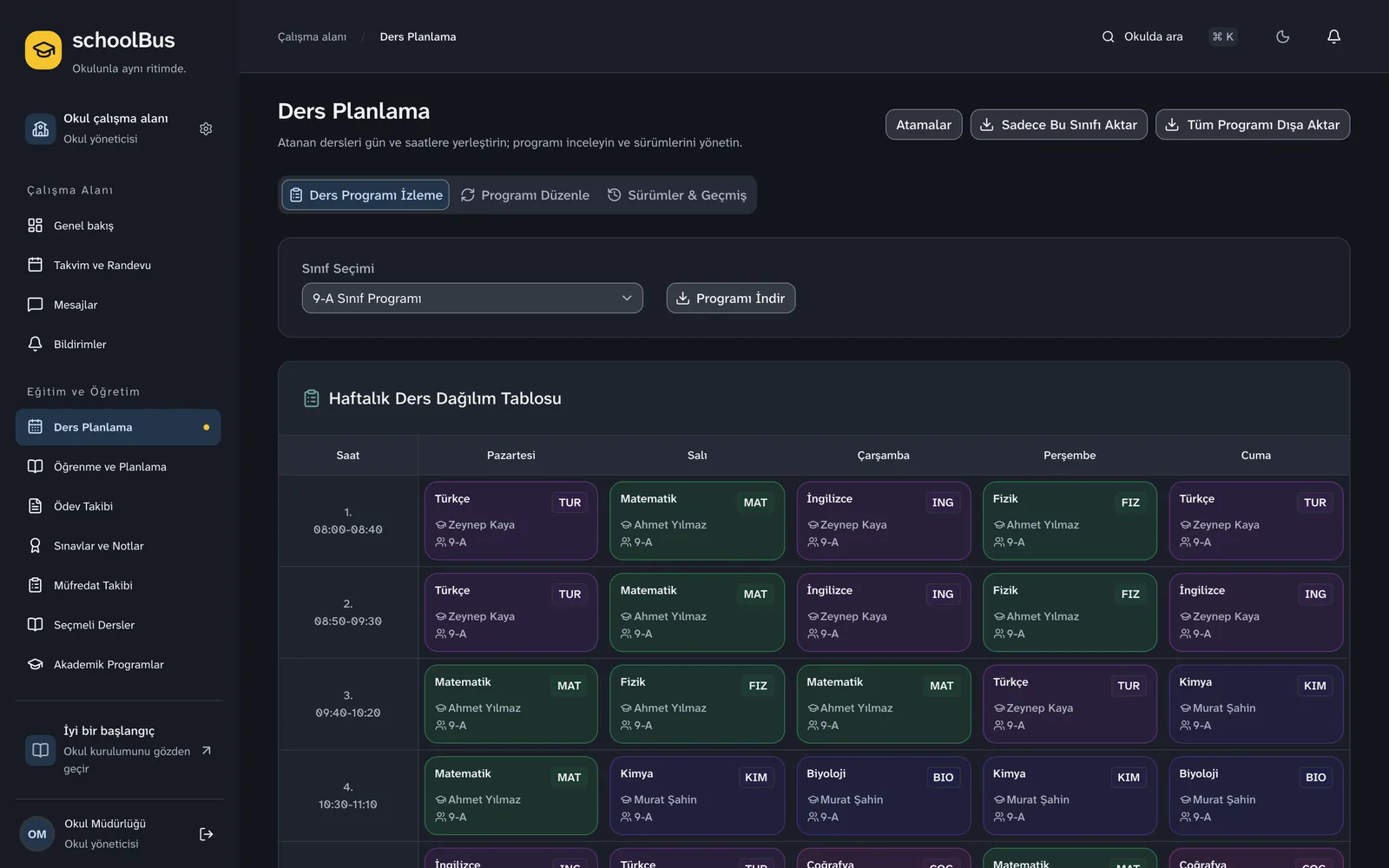Click the Okul çalışma alanı building icon

[x=40, y=128]
